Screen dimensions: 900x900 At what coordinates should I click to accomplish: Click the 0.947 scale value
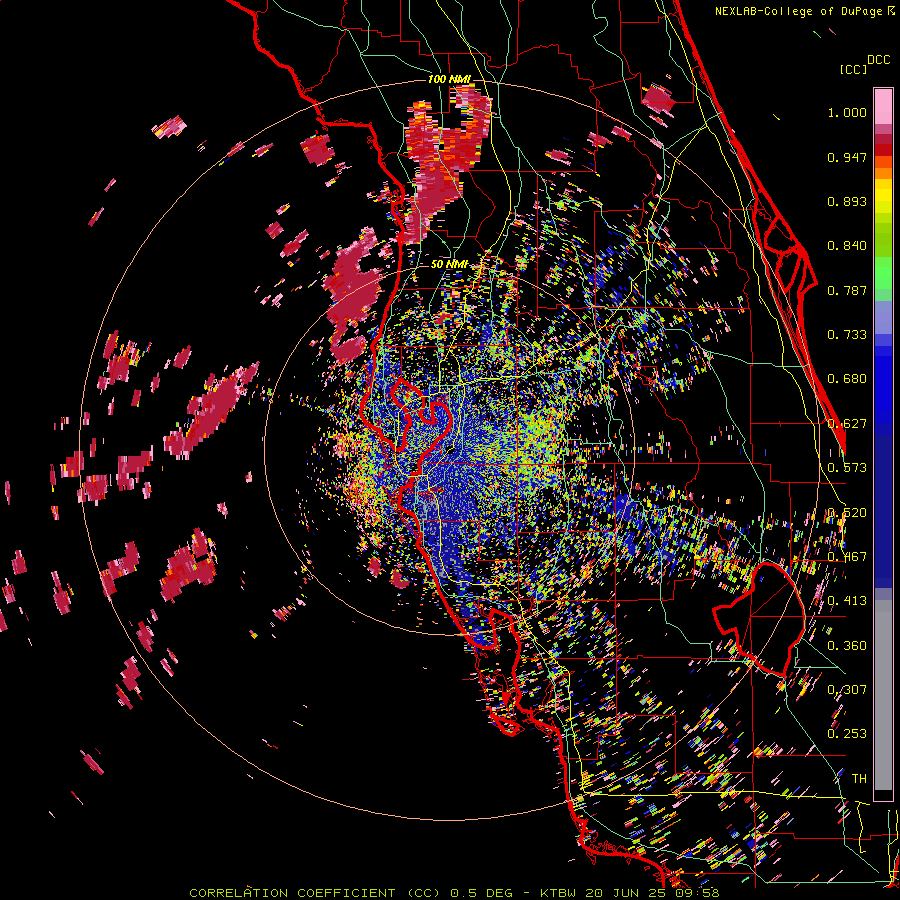[x=847, y=157]
